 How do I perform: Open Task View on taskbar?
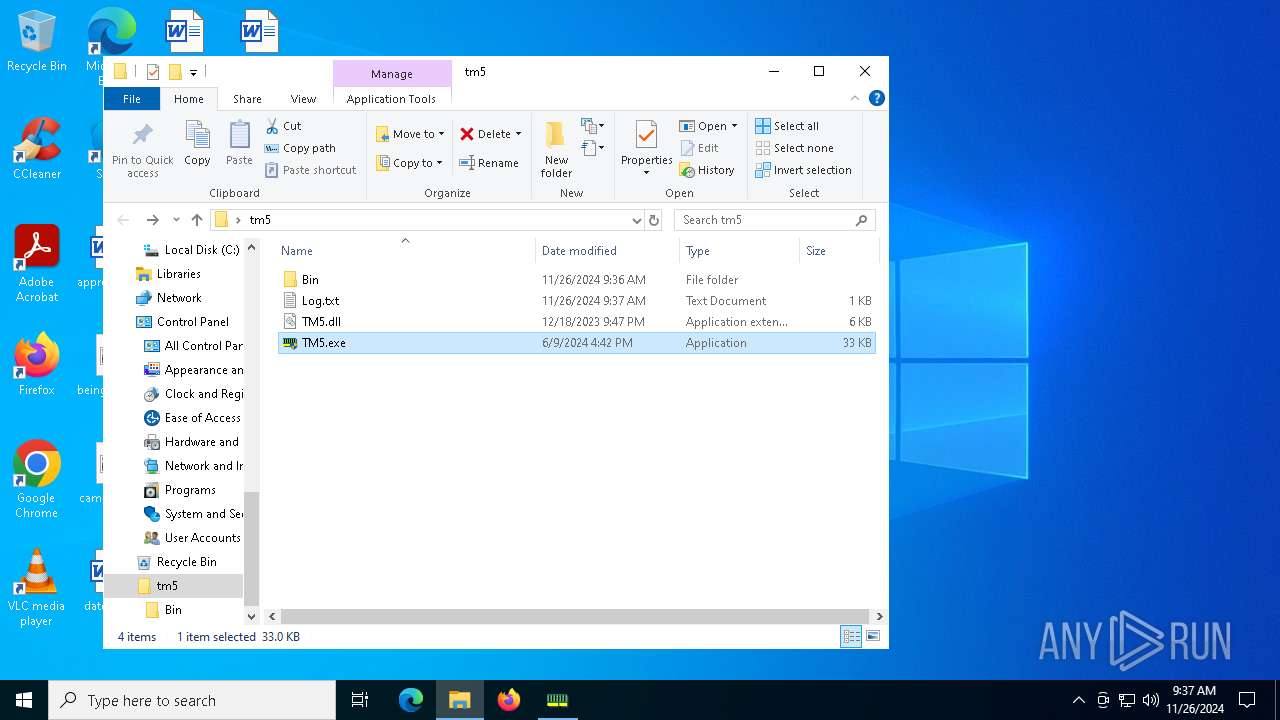pos(360,700)
